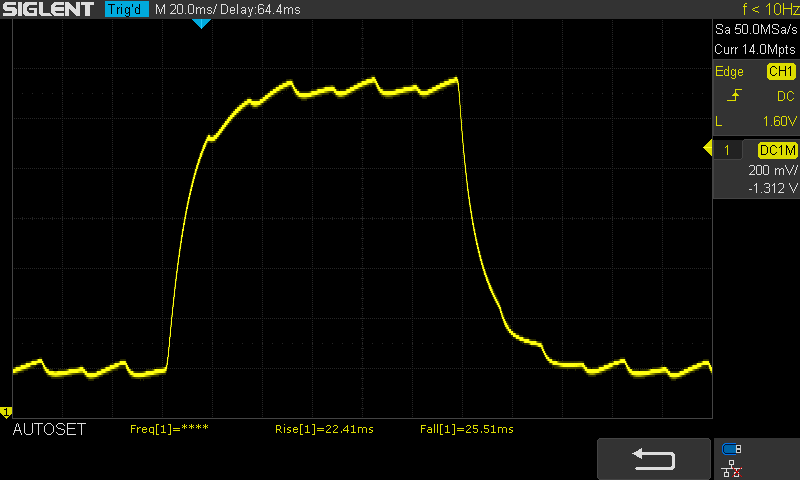This screenshot has width=800, height=480.
Task: Click the Rise[1]=22.41ms measurement
Action: [324, 429]
